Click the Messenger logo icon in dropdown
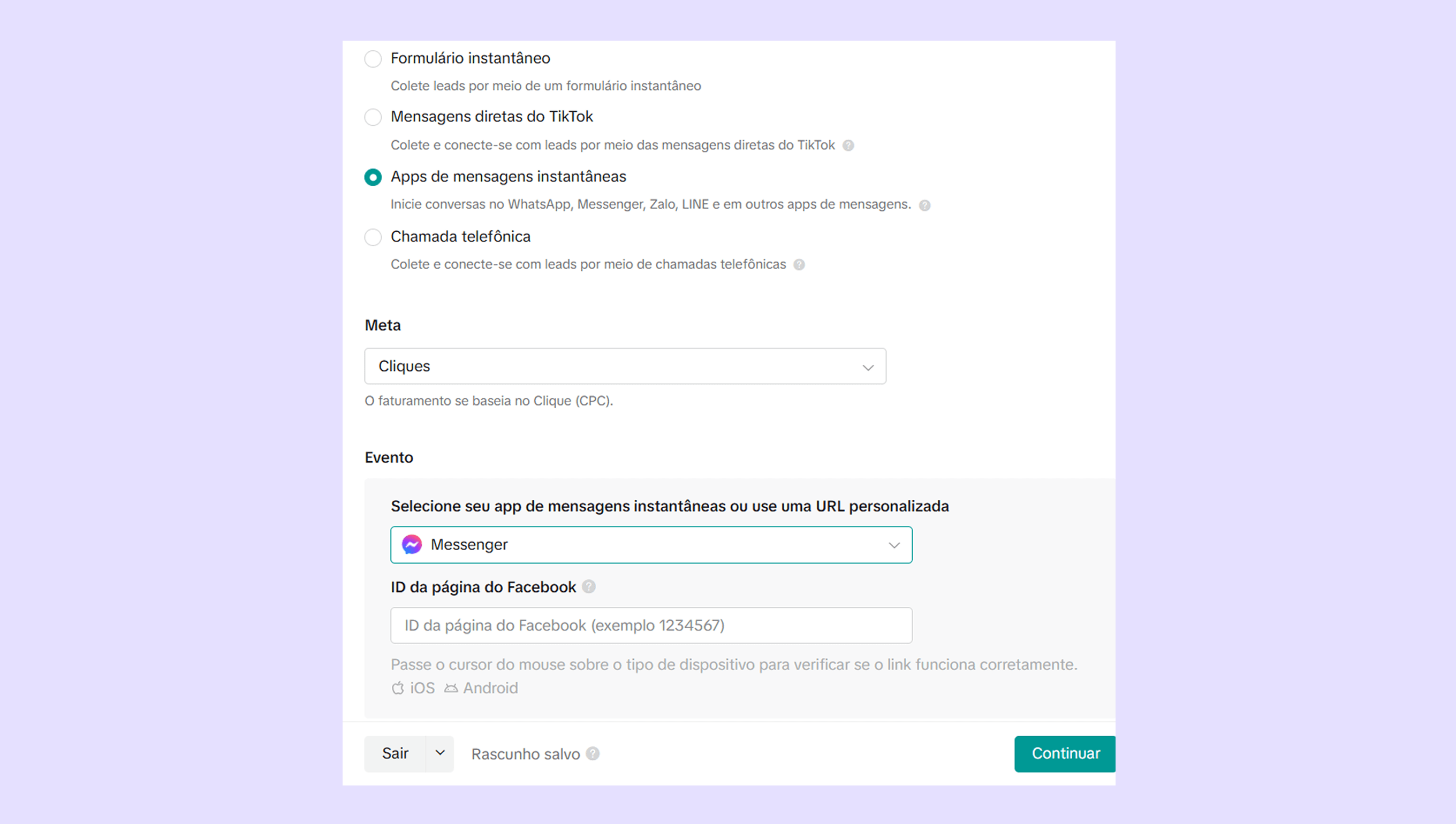The width and height of the screenshot is (1456, 824). 412,545
